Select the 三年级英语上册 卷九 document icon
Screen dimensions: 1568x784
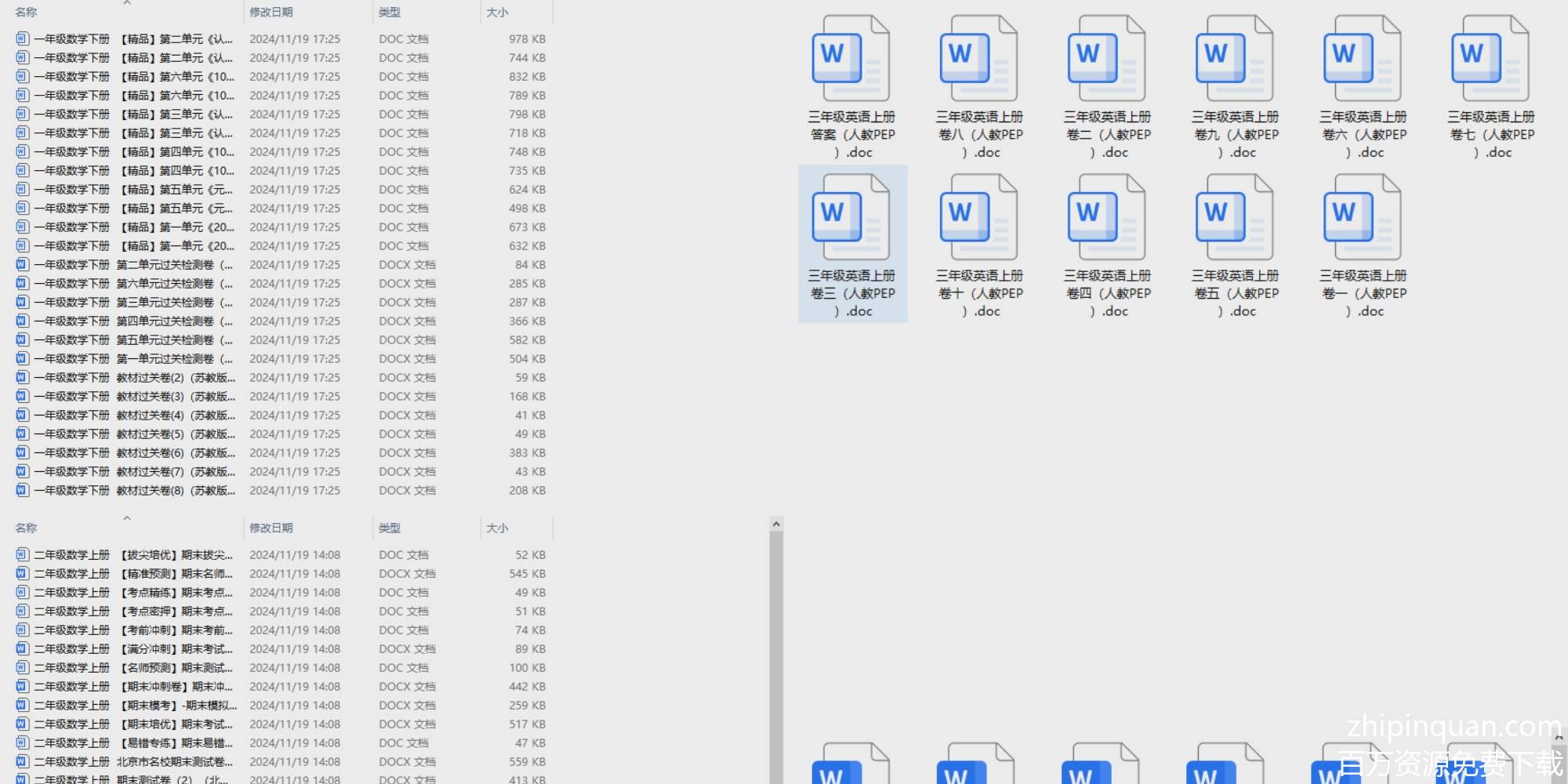pos(1235,60)
